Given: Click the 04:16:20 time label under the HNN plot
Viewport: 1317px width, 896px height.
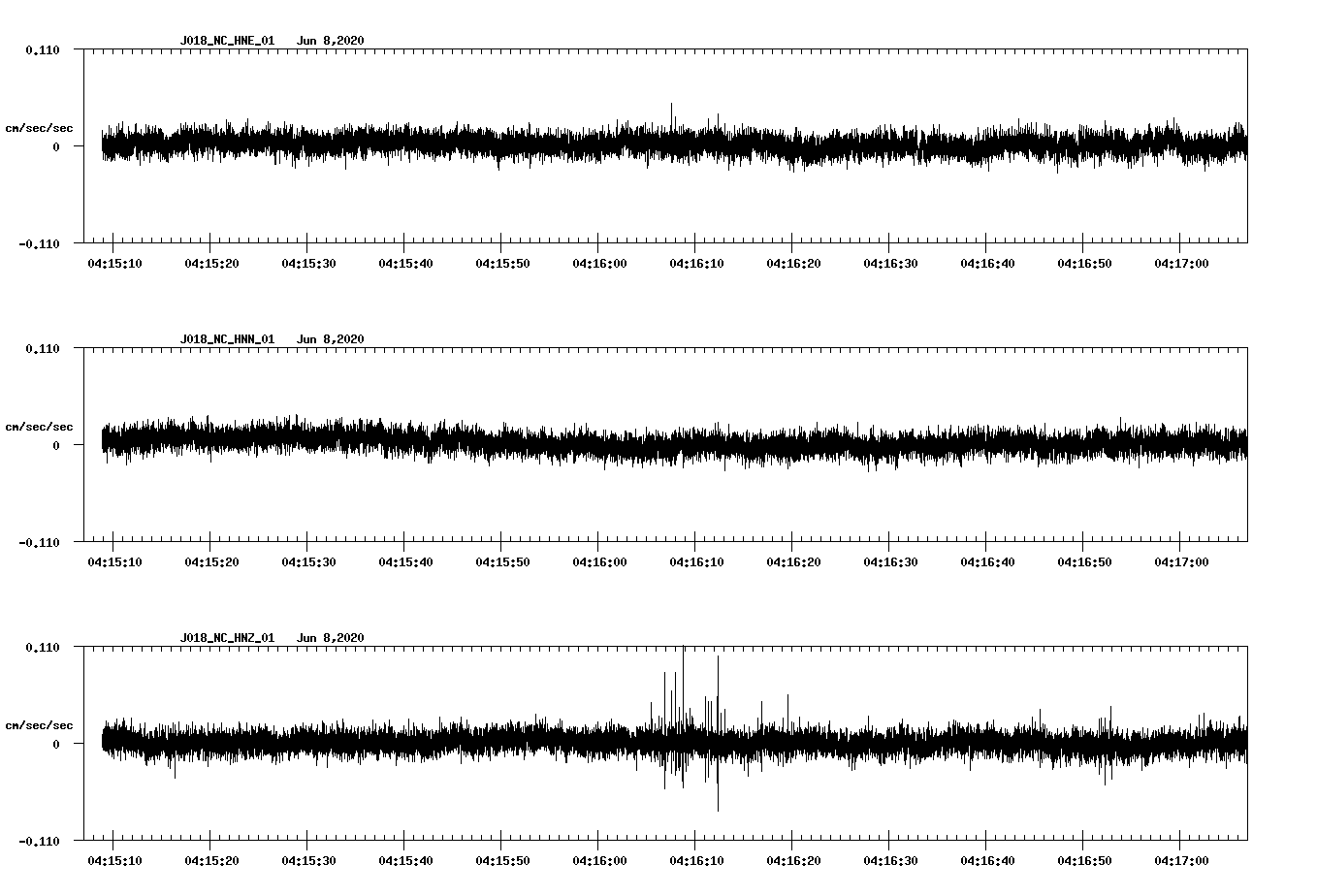Looking at the screenshot, I should 793,562.
